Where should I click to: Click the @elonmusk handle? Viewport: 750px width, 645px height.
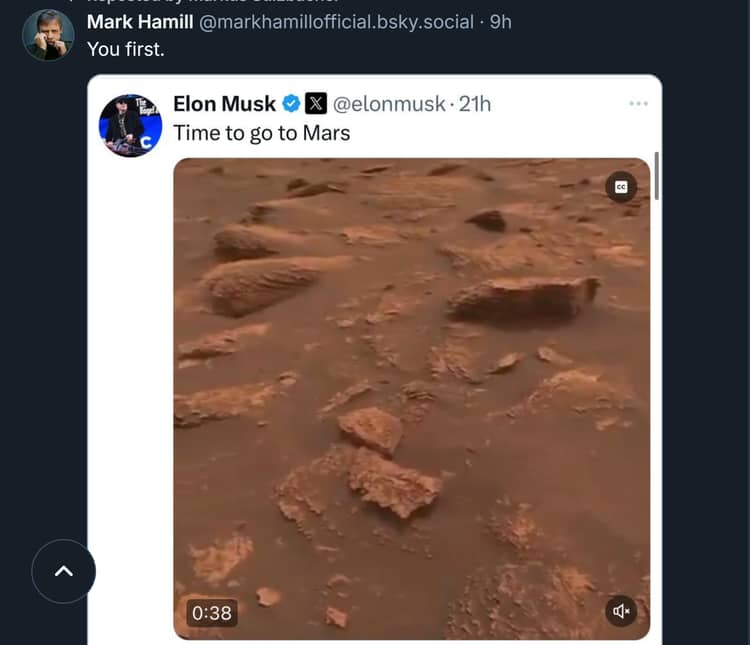[389, 104]
